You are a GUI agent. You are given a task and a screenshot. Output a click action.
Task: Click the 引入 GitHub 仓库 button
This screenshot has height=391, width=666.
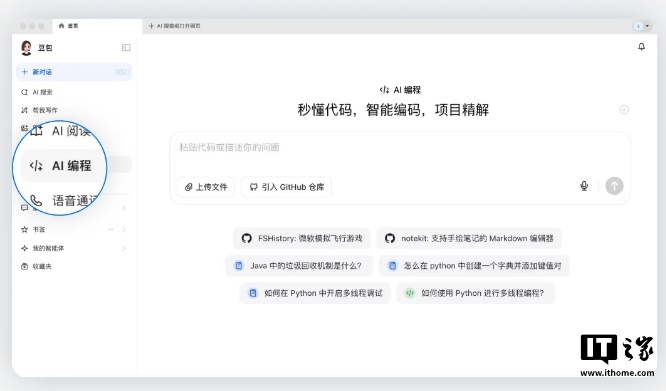coord(286,187)
